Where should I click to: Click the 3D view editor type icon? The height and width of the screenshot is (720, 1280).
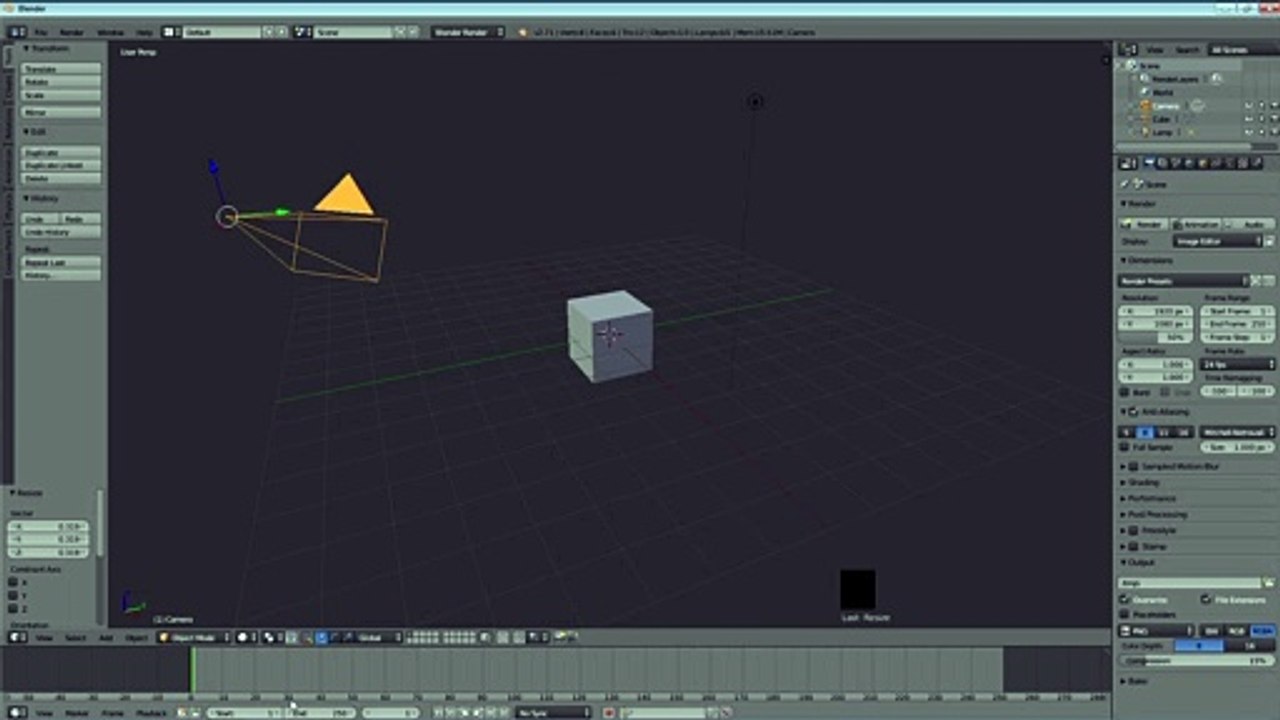pyautogui.click(x=17, y=637)
